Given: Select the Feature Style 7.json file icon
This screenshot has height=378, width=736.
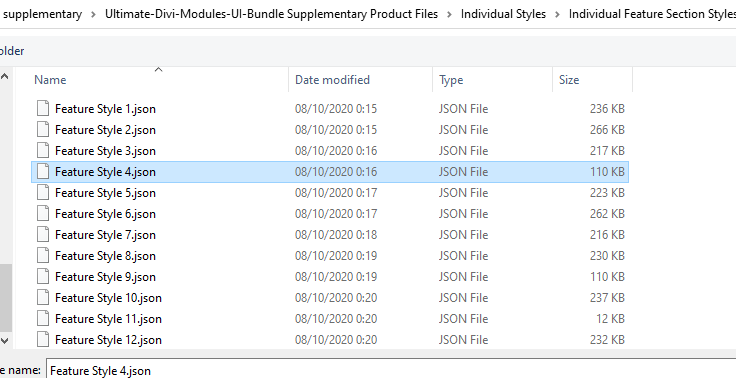Looking at the screenshot, I should coord(43,235).
